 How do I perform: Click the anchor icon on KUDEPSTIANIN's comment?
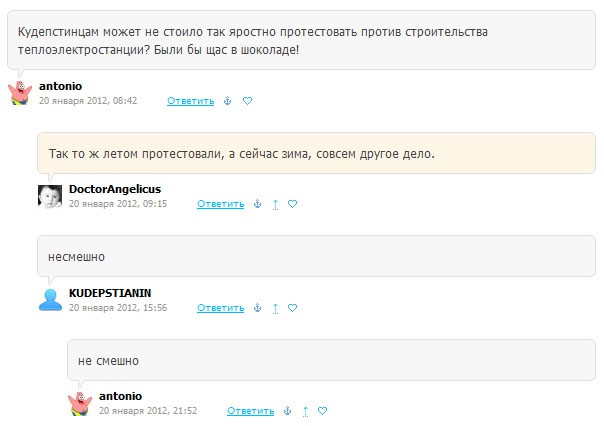coord(257,308)
